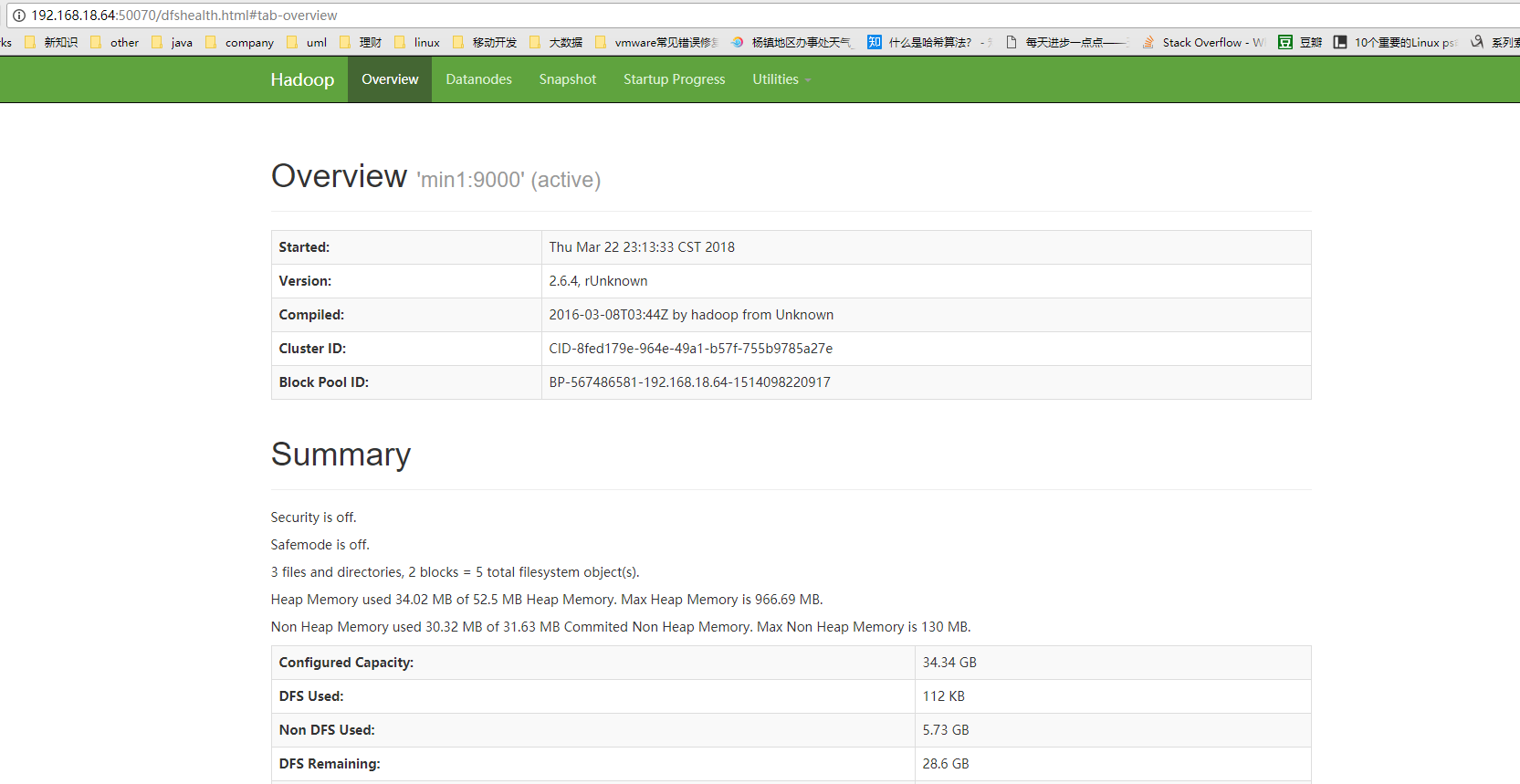
Task: Select the 2.6.4, rUnknown version value
Action: coord(598,281)
